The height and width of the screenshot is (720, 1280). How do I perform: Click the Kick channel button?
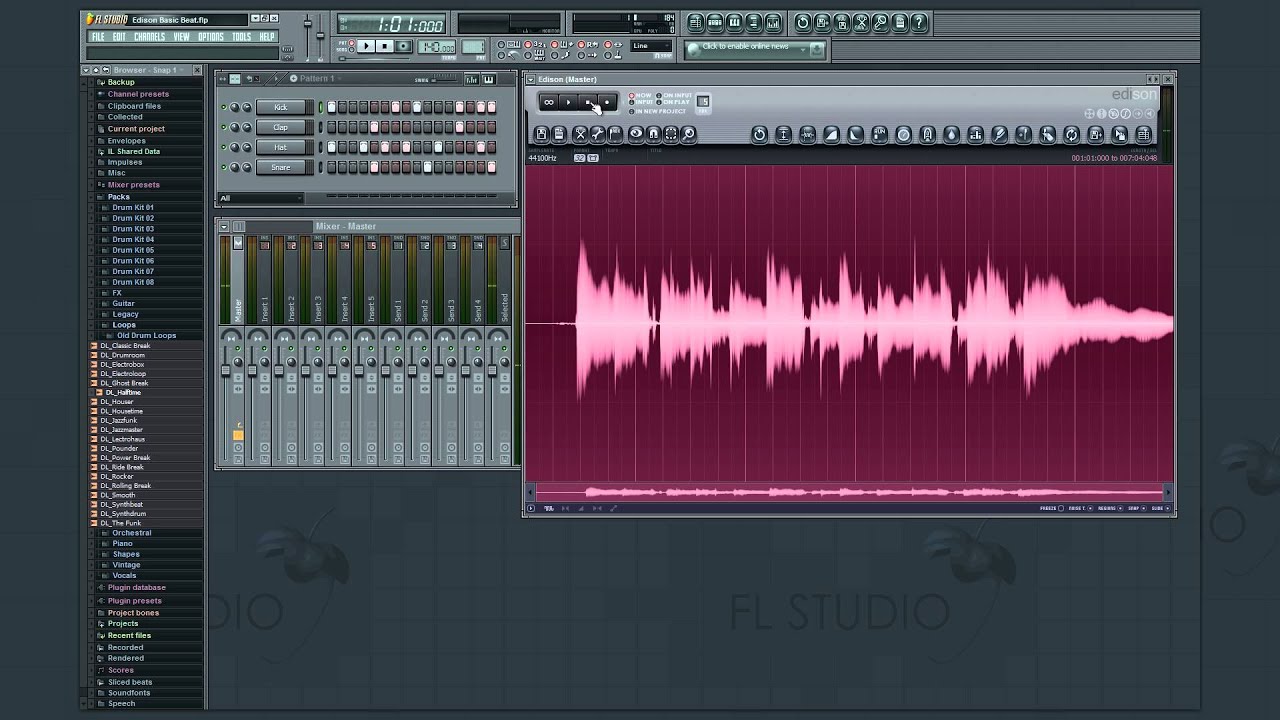point(281,108)
